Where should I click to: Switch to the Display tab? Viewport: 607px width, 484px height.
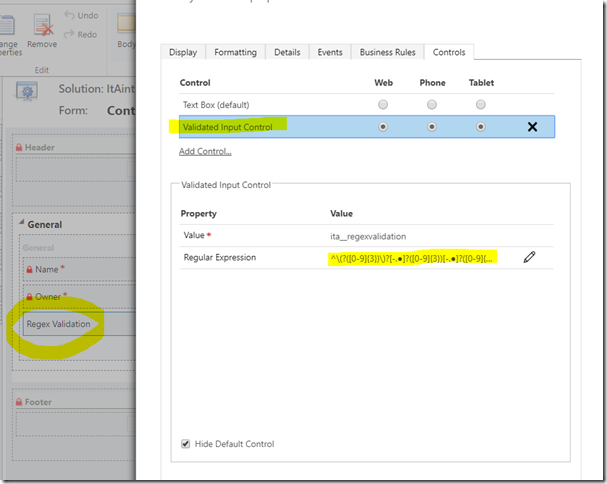click(x=183, y=52)
